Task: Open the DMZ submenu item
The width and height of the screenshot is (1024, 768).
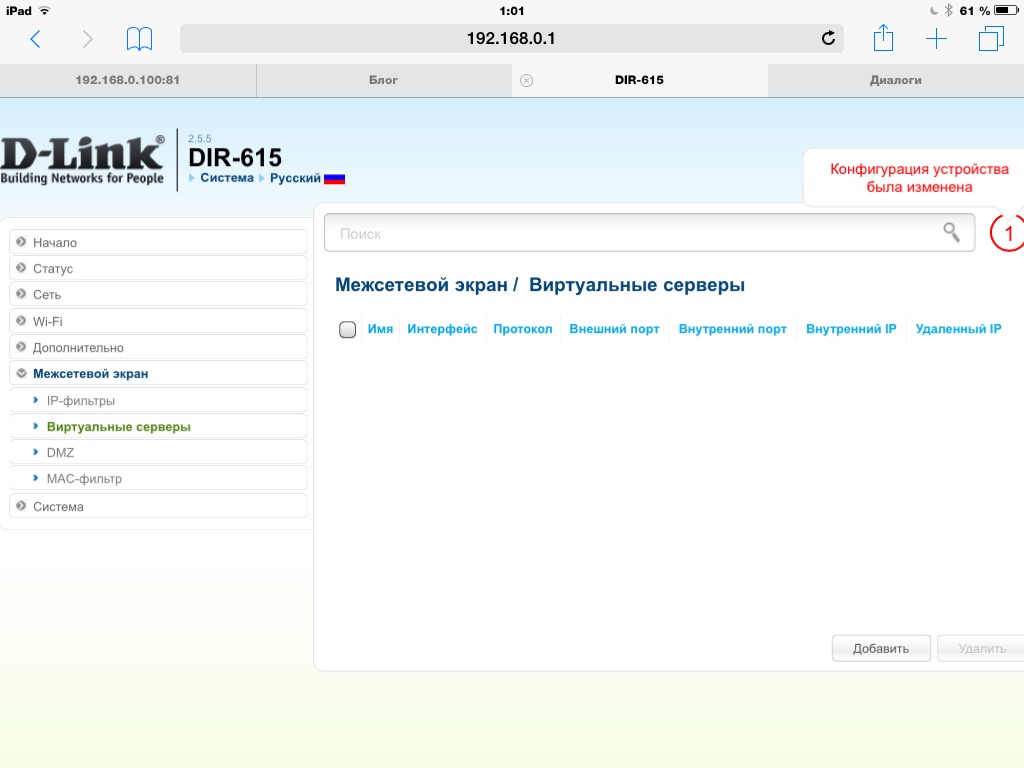Action: (158, 453)
